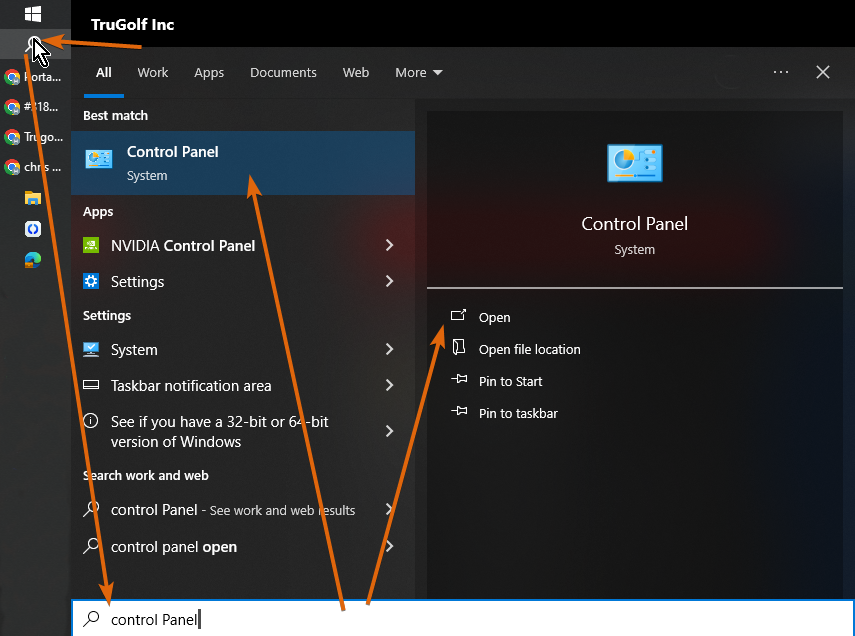
Task: Click Open file location
Action: tap(529, 349)
